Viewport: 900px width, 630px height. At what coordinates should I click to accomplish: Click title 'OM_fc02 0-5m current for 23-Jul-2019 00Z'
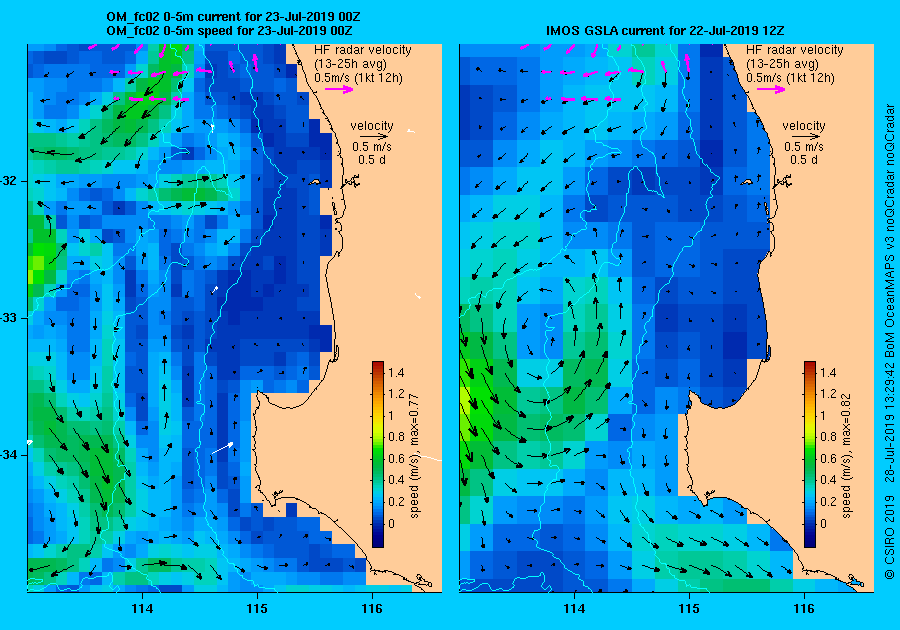tap(233, 17)
